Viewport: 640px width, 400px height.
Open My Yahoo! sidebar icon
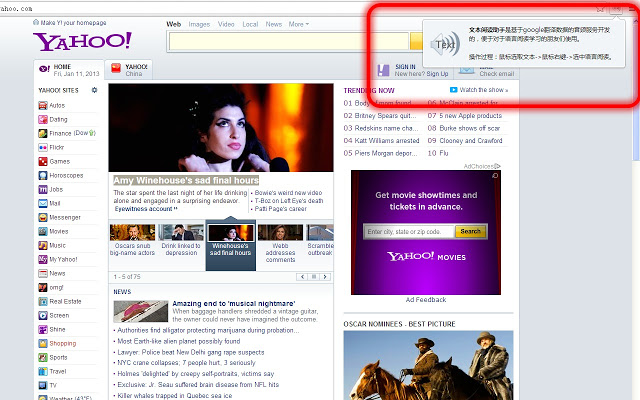point(43,260)
